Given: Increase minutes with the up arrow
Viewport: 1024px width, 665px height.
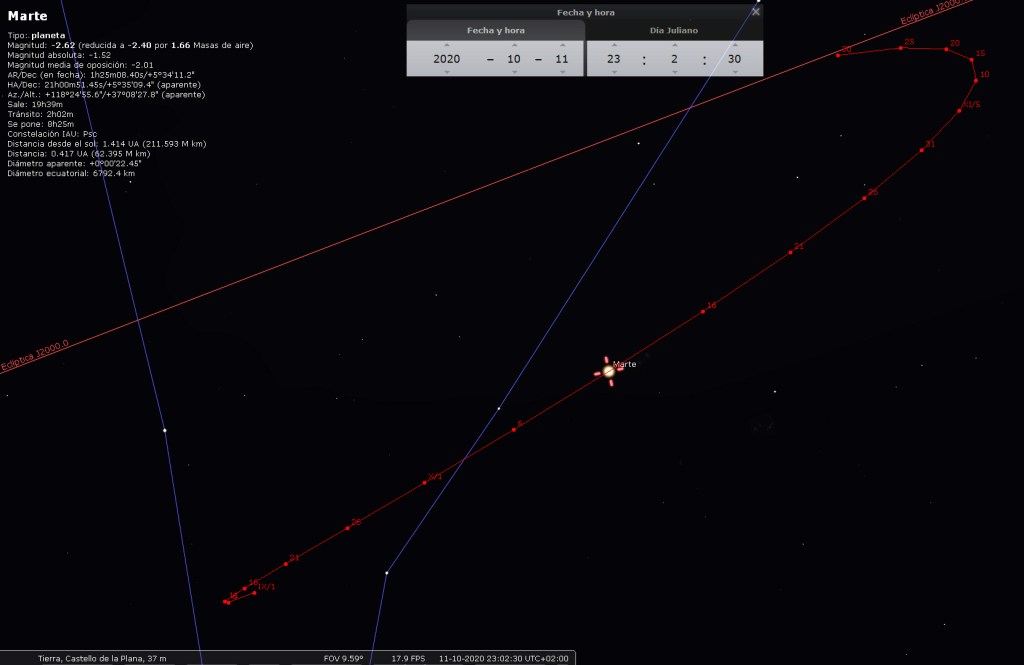Looking at the screenshot, I should [675, 46].
